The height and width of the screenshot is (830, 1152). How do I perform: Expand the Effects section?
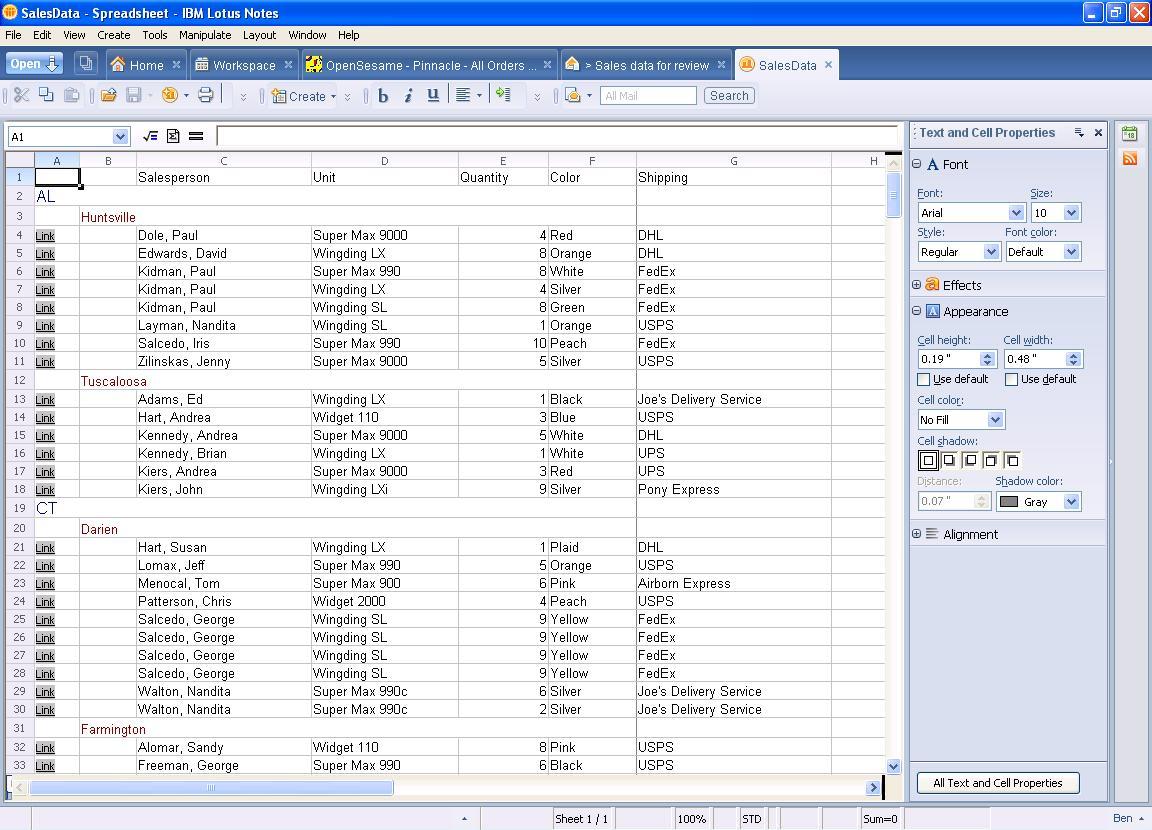coord(917,285)
